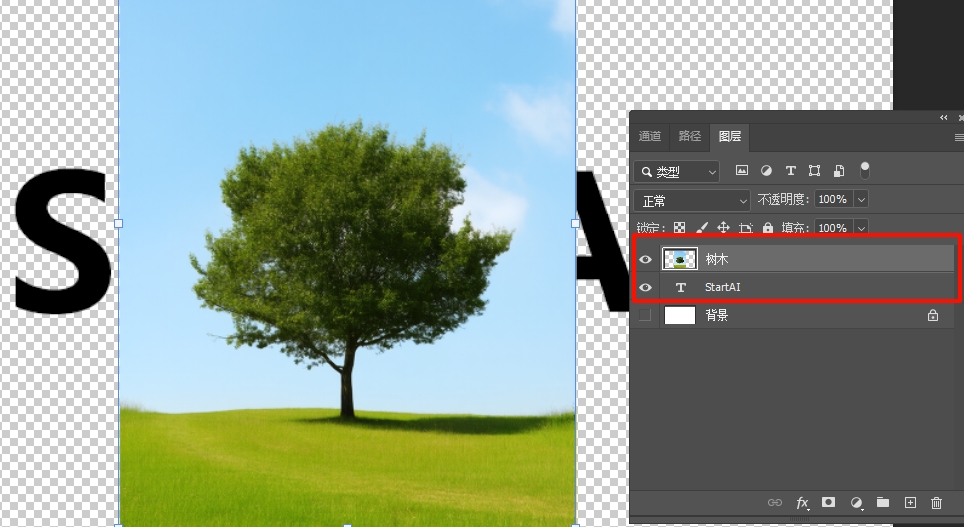Create a new layer group folder
The image size is (964, 527).
[883, 503]
